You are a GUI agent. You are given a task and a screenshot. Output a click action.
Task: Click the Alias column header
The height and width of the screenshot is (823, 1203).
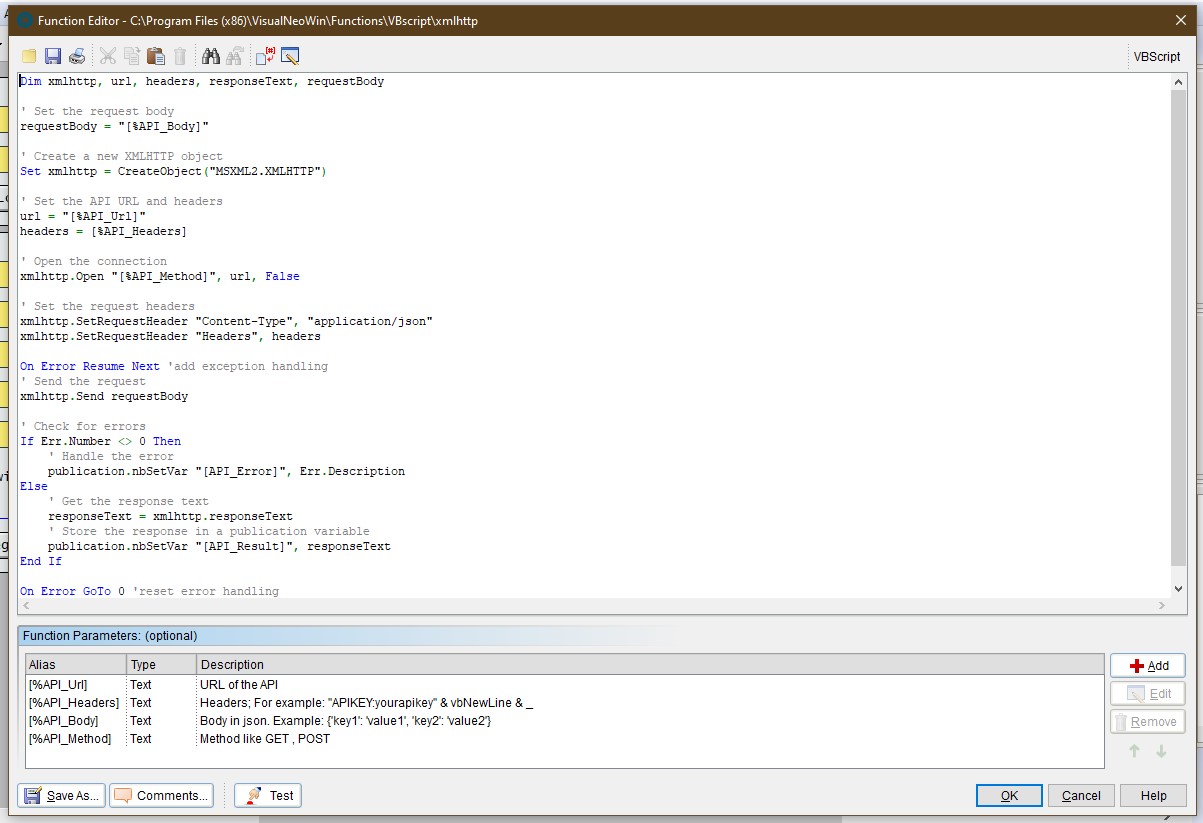coord(76,664)
